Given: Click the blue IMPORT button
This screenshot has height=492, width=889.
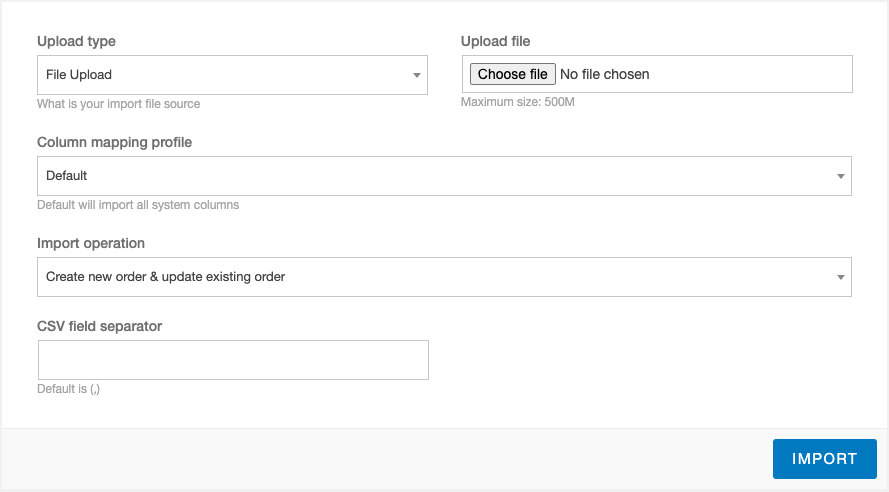Looking at the screenshot, I should tap(824, 459).
